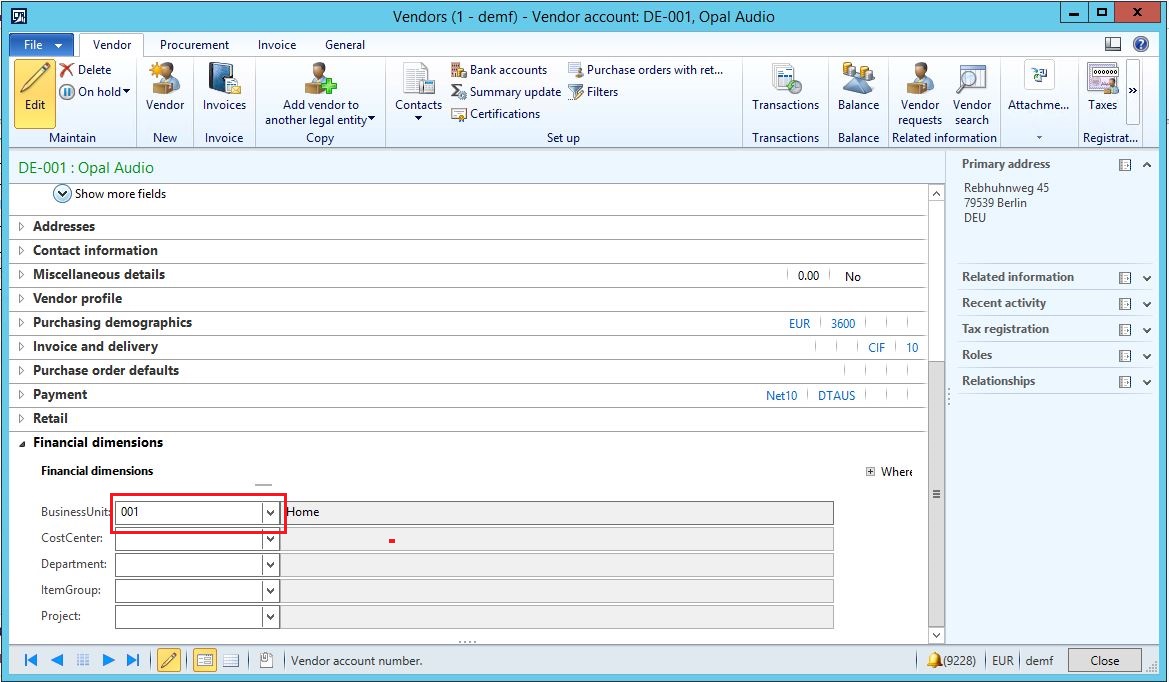Click the notification bell in status bar

click(934, 660)
